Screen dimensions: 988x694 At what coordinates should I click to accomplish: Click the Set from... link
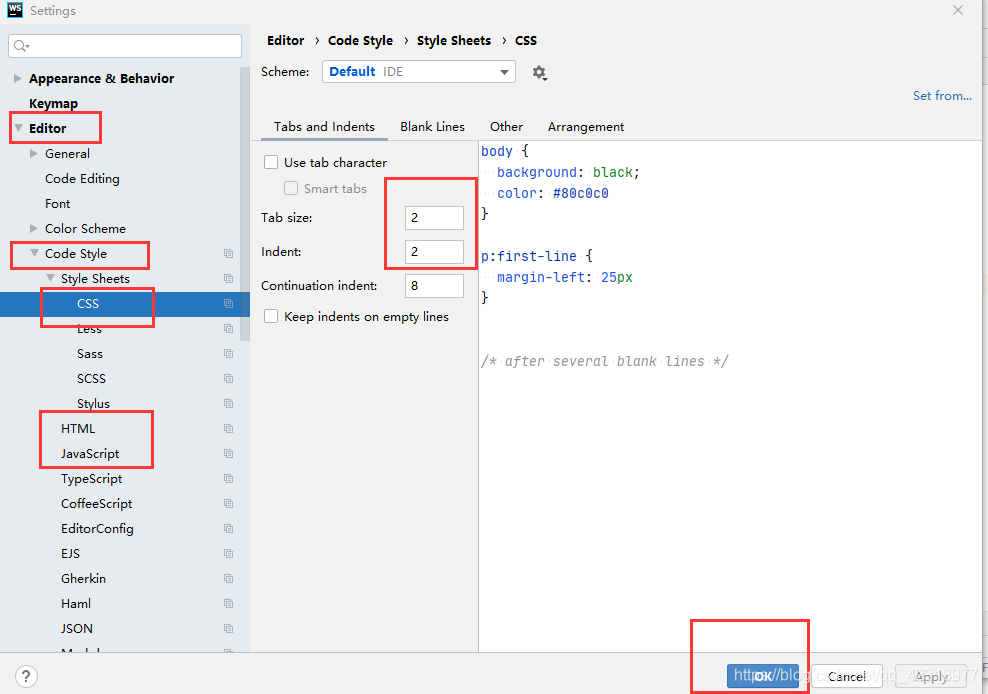click(942, 96)
